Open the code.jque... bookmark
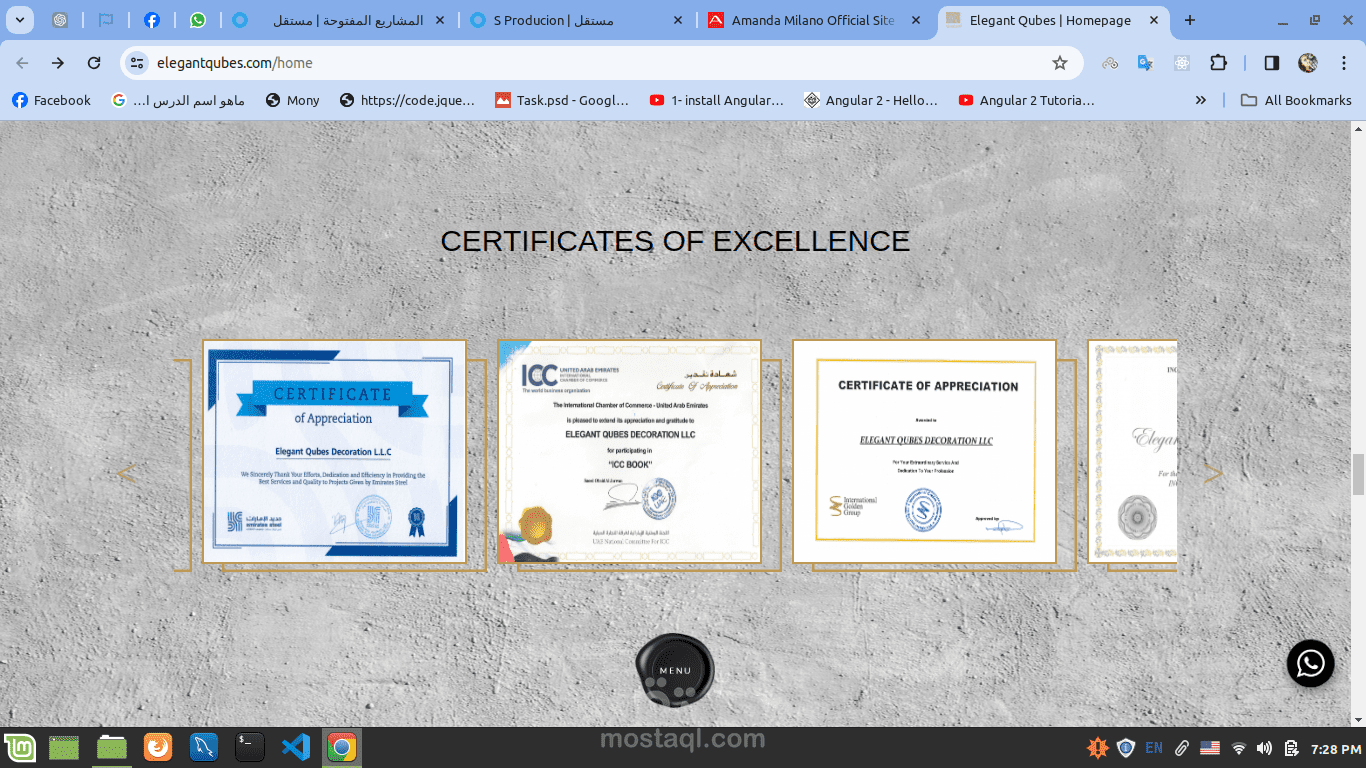 pos(407,100)
